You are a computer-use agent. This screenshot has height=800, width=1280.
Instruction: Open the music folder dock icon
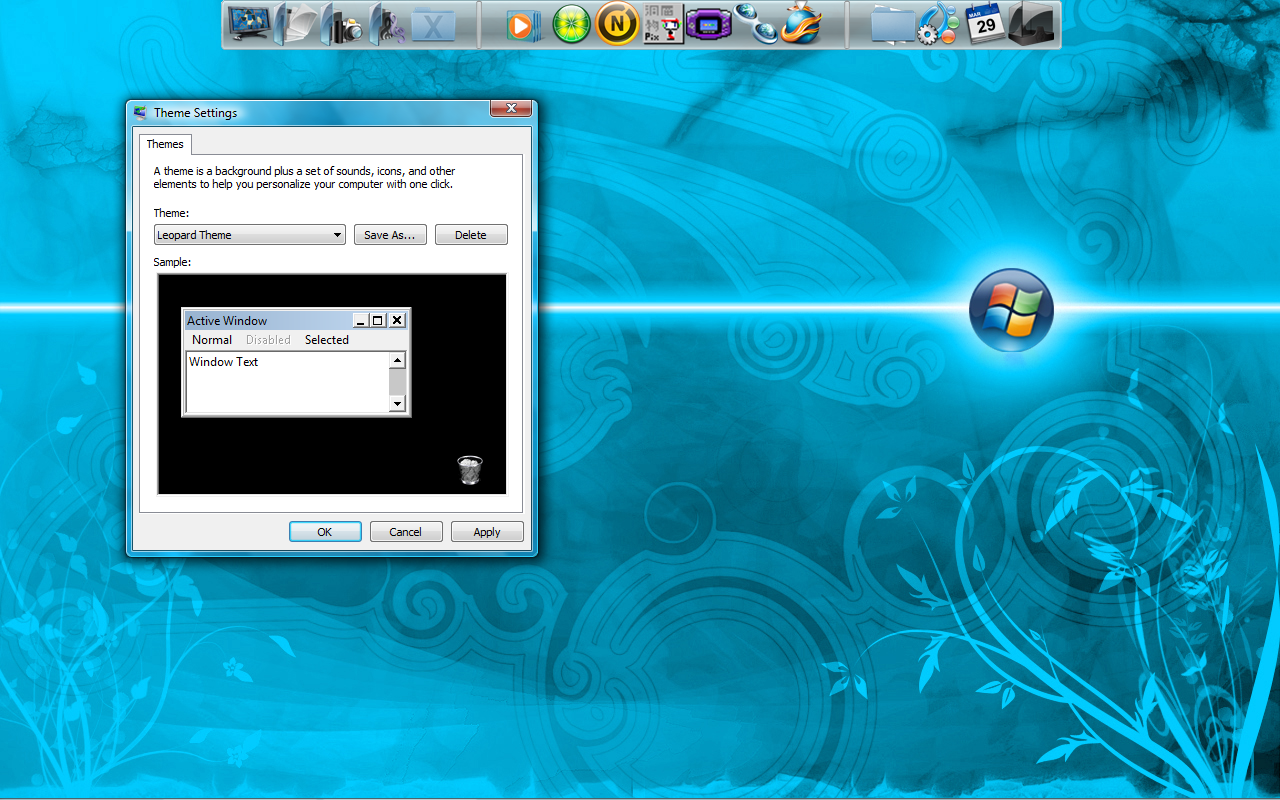[x=387, y=25]
